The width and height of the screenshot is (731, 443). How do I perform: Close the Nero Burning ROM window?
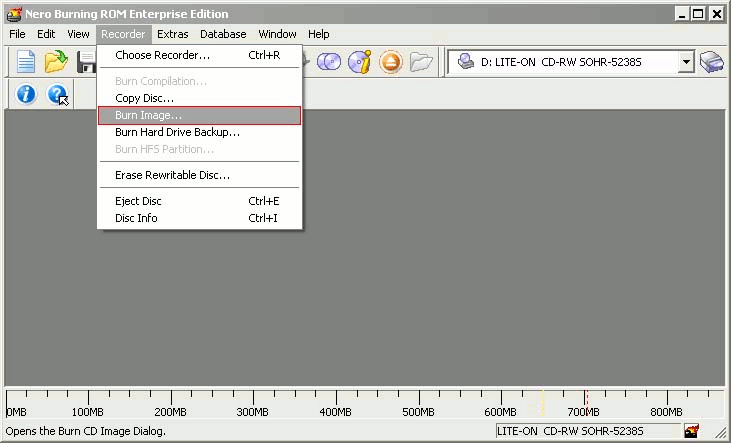pos(717,14)
